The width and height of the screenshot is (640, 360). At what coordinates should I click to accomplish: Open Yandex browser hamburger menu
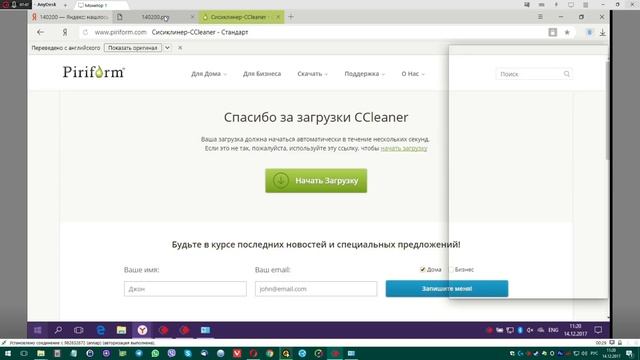click(x=540, y=17)
